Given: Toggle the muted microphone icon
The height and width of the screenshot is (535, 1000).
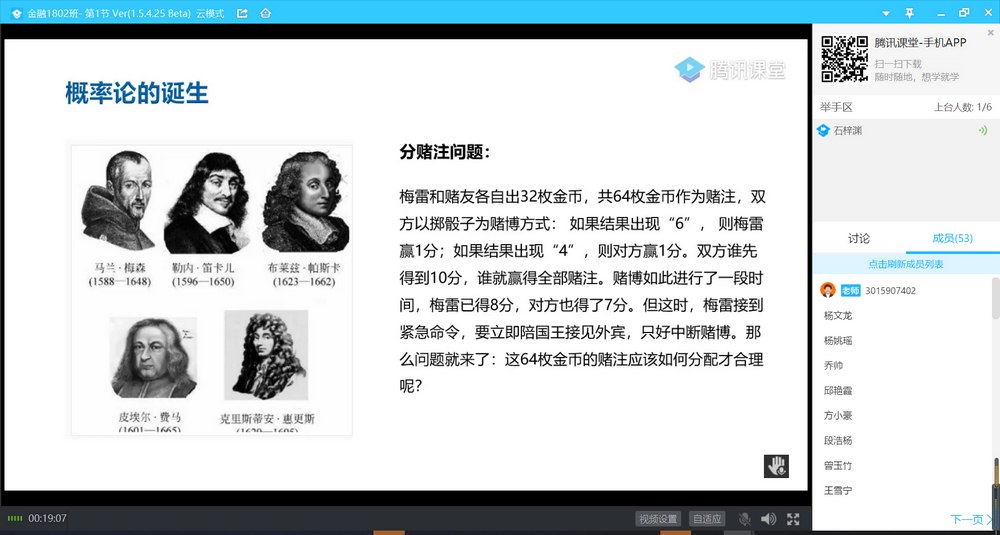Looking at the screenshot, I should click(744, 519).
